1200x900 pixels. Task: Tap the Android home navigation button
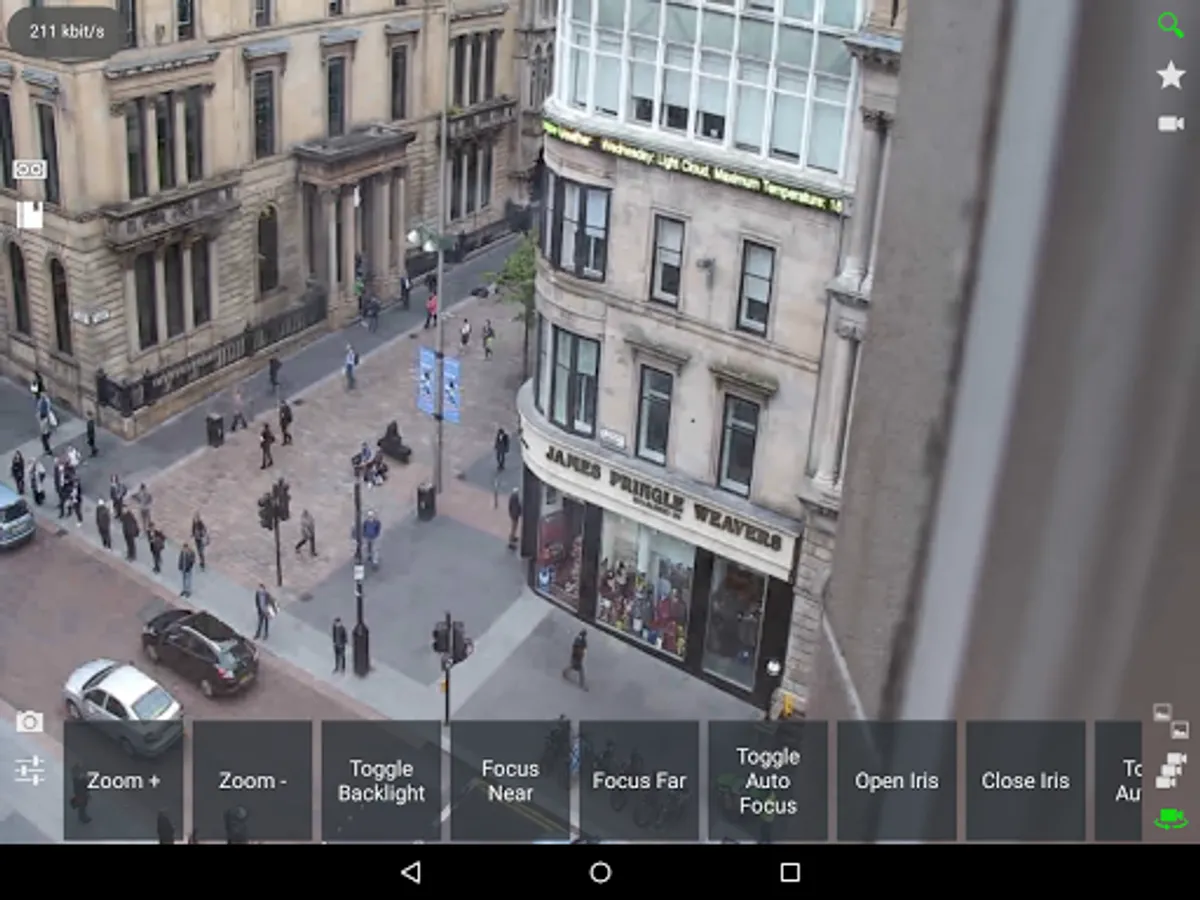pyautogui.click(x=600, y=872)
